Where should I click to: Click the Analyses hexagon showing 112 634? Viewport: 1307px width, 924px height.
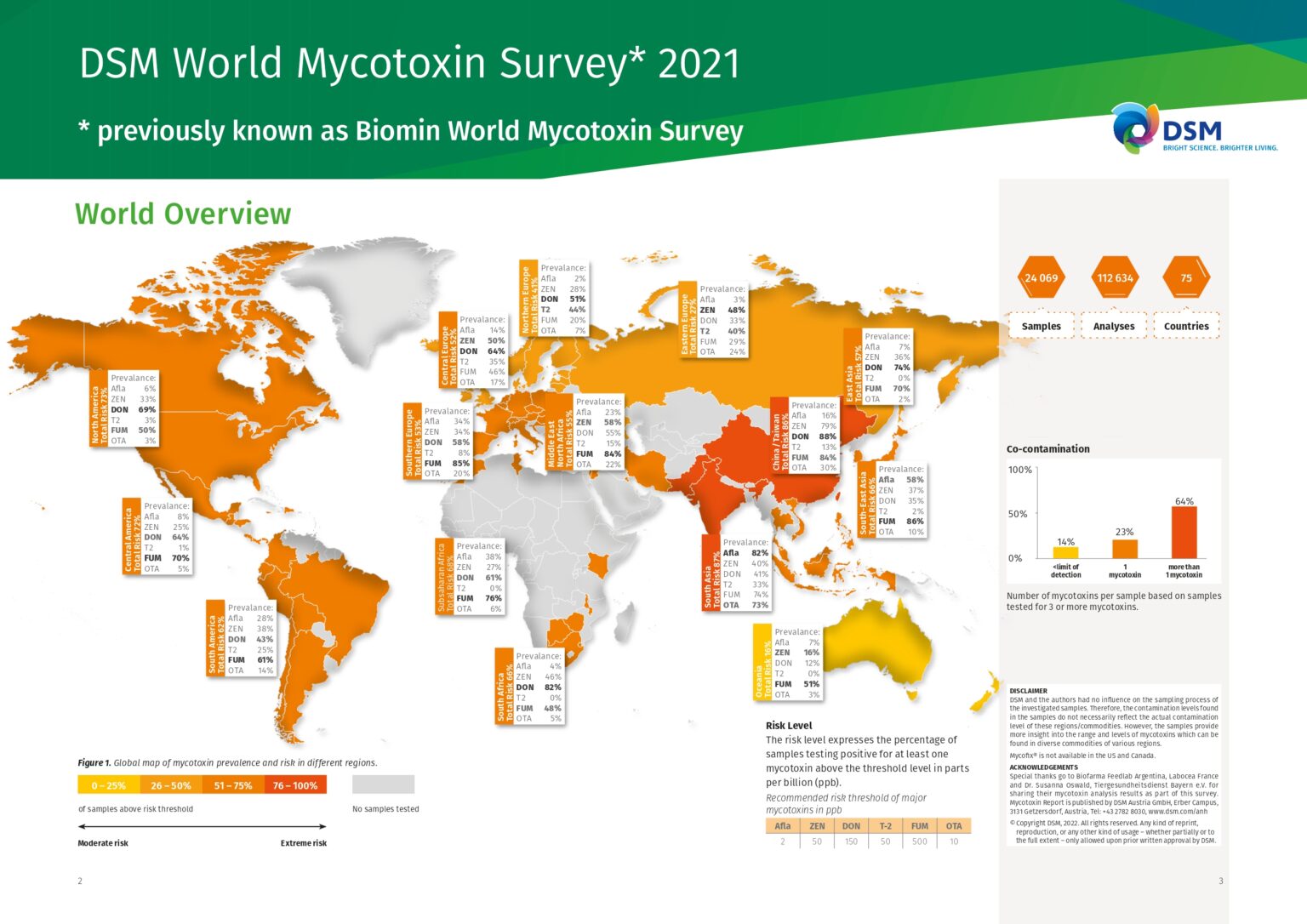pyautogui.click(x=1115, y=277)
